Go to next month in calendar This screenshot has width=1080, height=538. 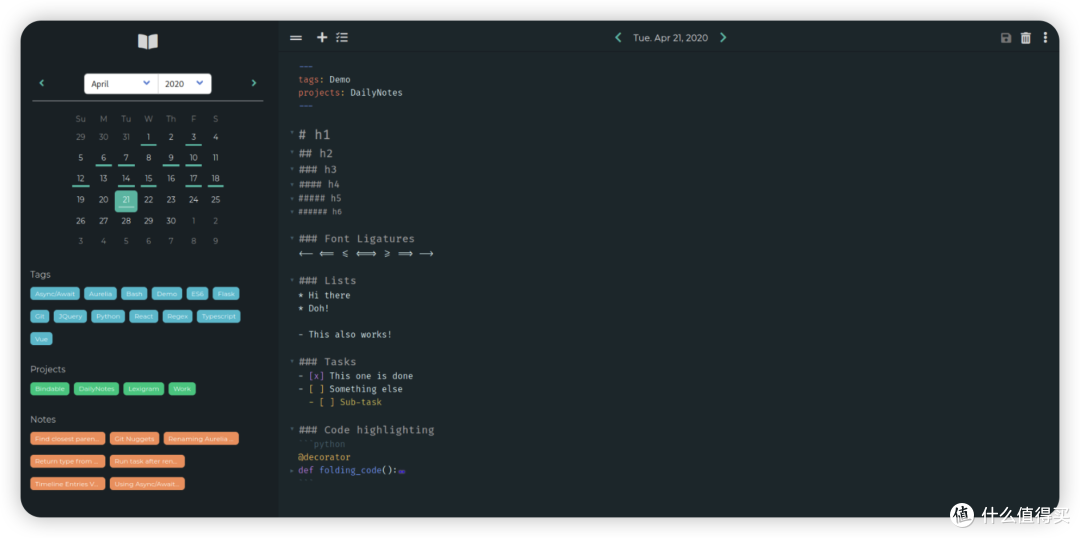click(253, 83)
